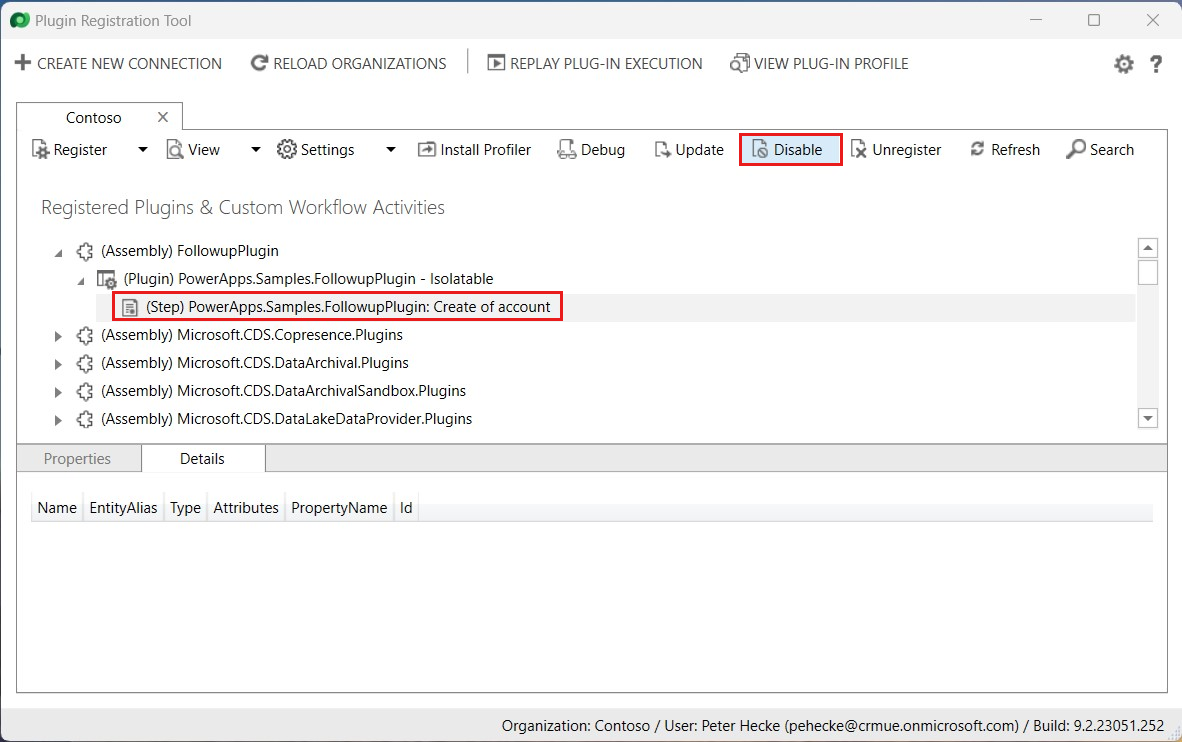
Task: Switch to the Properties tab
Action: (78, 458)
